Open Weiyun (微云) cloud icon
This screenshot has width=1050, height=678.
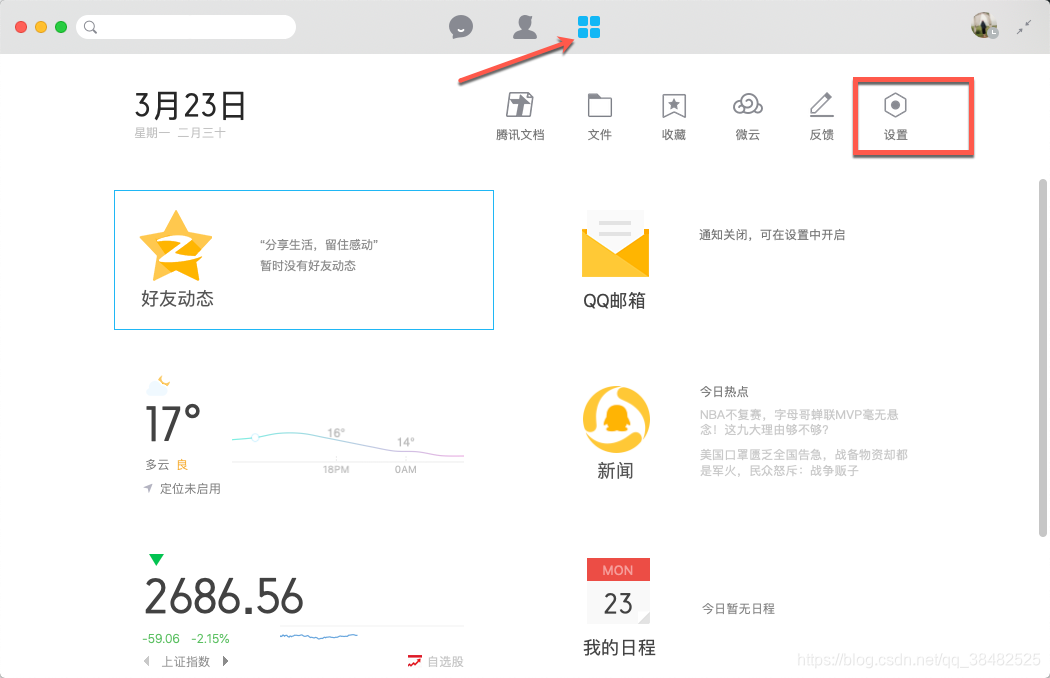point(748,117)
